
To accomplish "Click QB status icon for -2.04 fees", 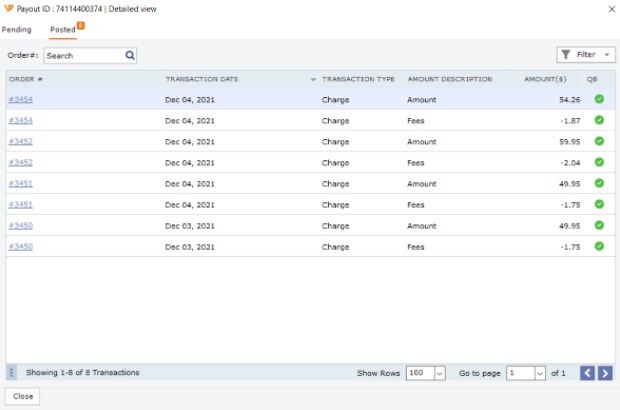I will tap(599, 162).
